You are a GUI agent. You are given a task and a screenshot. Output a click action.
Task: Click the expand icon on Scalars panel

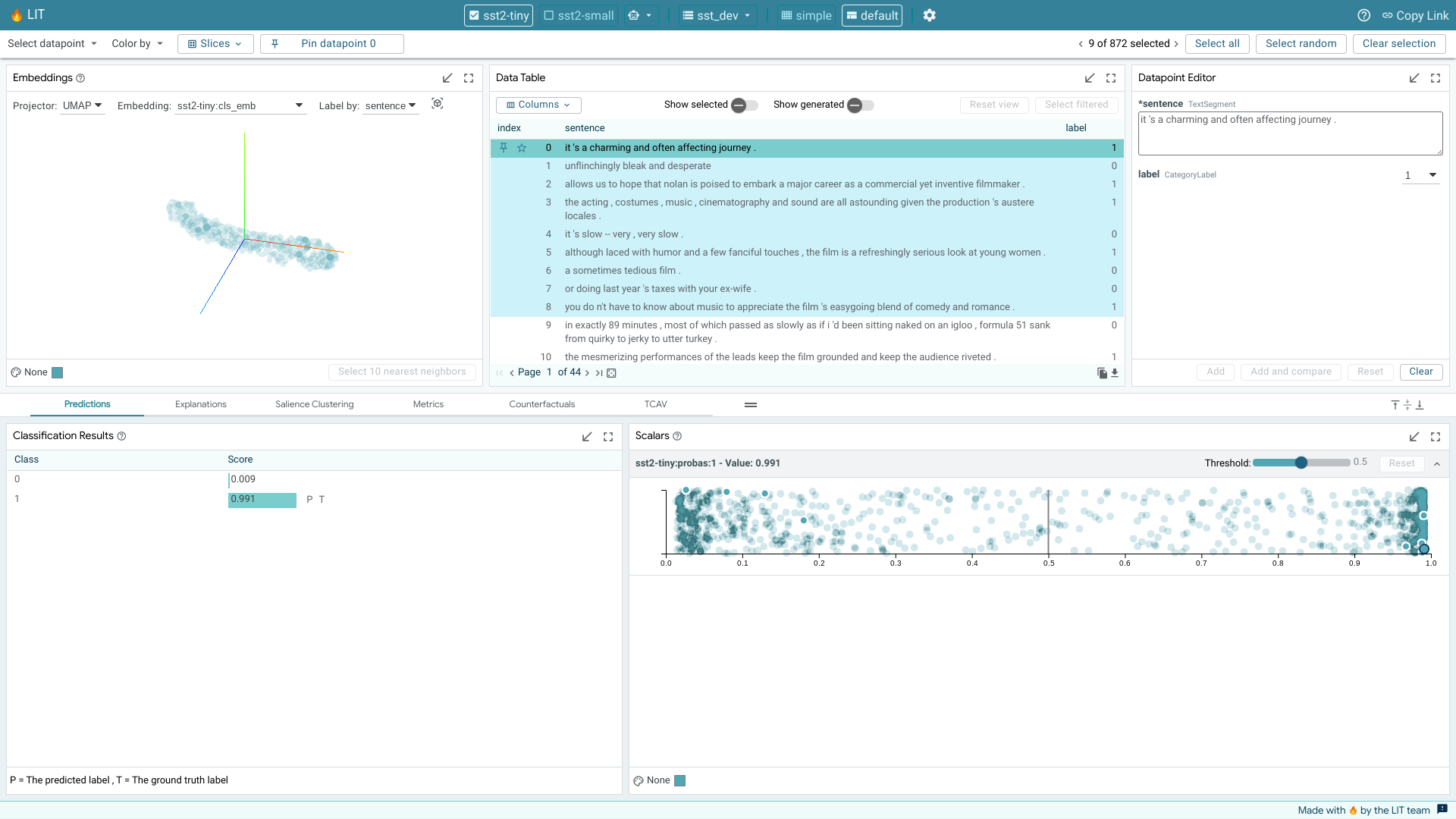pos(1436,435)
